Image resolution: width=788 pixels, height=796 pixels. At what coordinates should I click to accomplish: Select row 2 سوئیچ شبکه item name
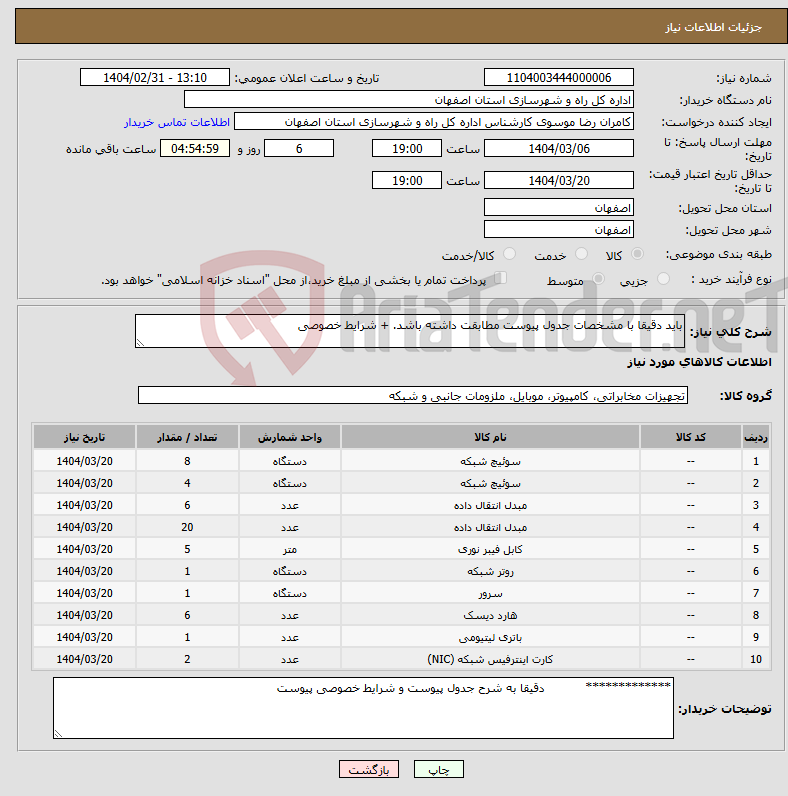(x=490, y=483)
